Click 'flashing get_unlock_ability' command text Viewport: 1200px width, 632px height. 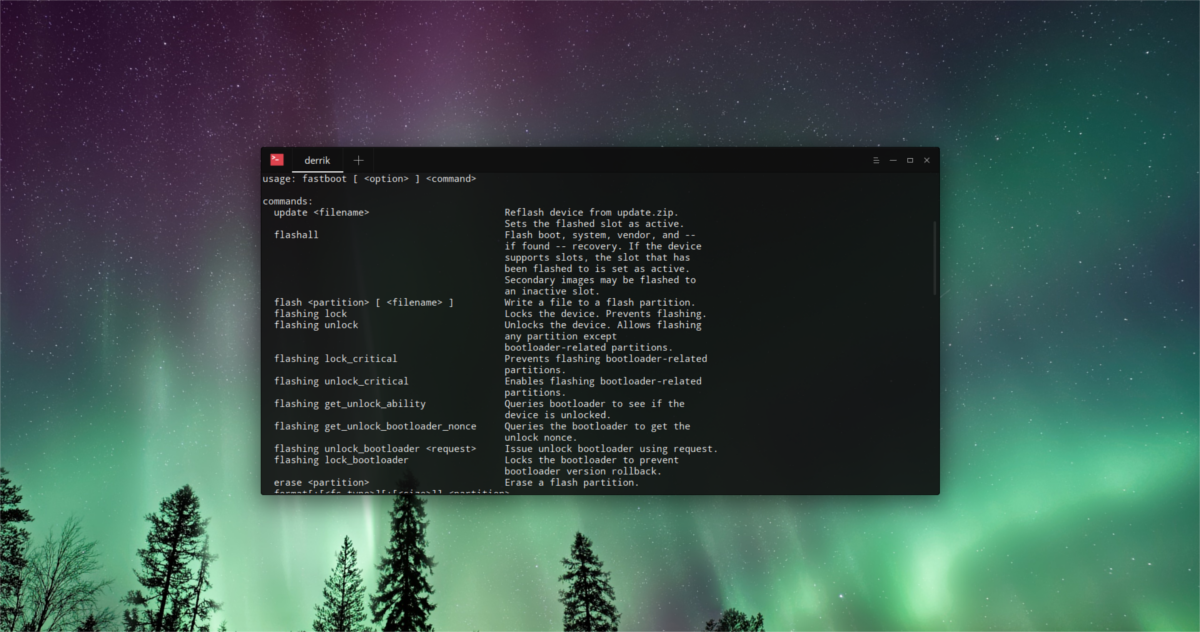[x=349, y=404]
